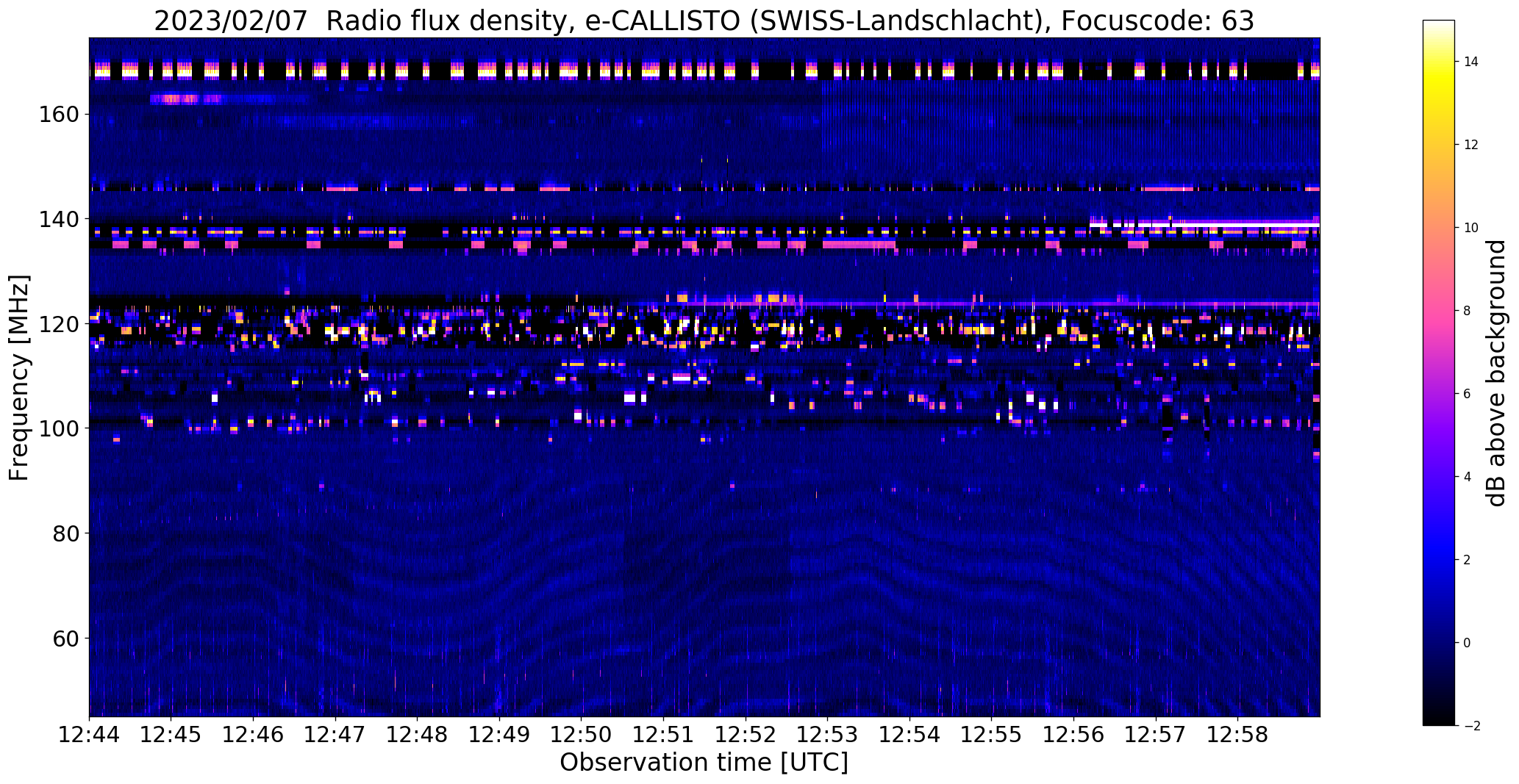Click the 12:52 time tick label

pyautogui.click(x=746, y=735)
